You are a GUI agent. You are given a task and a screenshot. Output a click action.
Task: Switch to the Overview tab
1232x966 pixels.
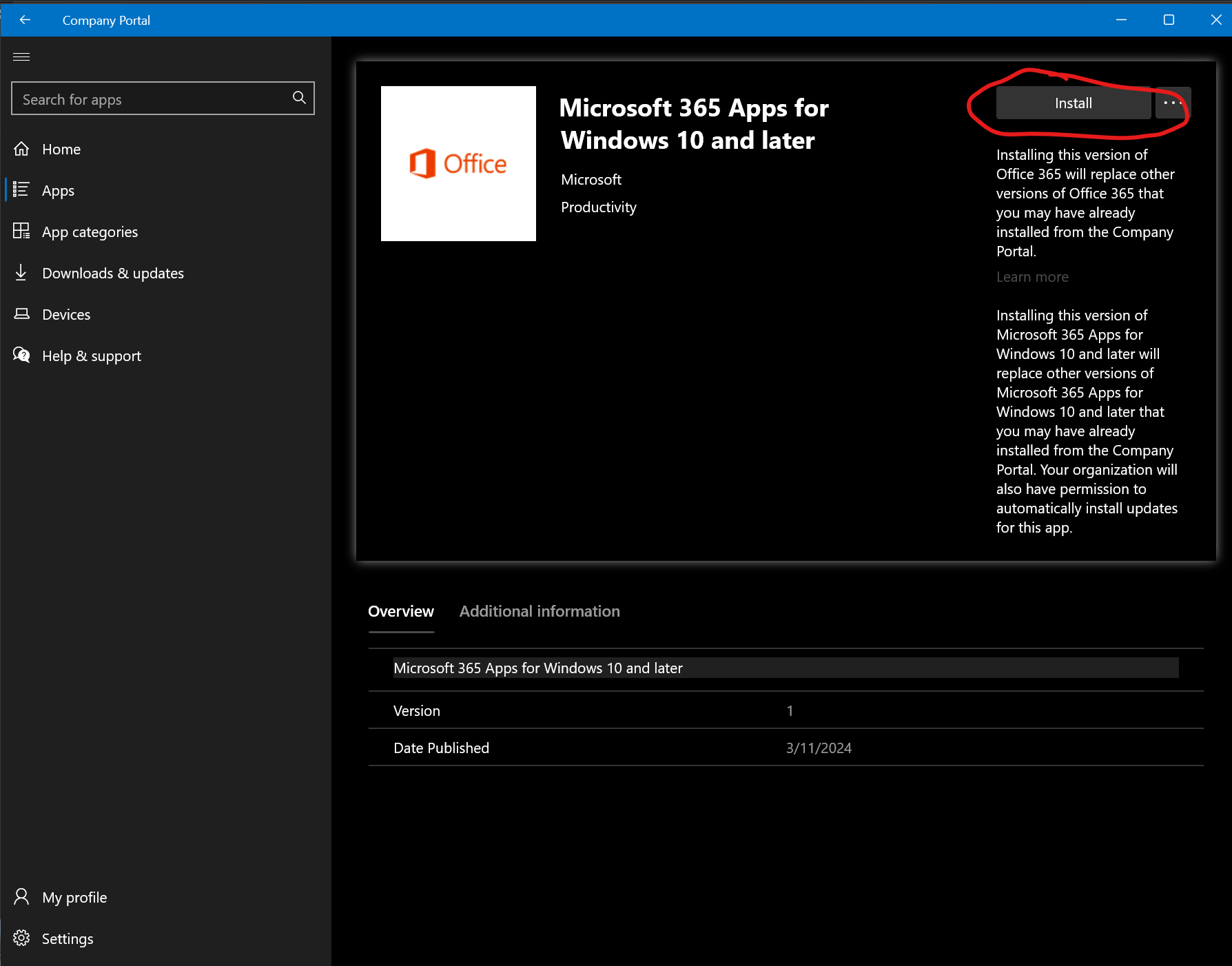click(x=401, y=611)
